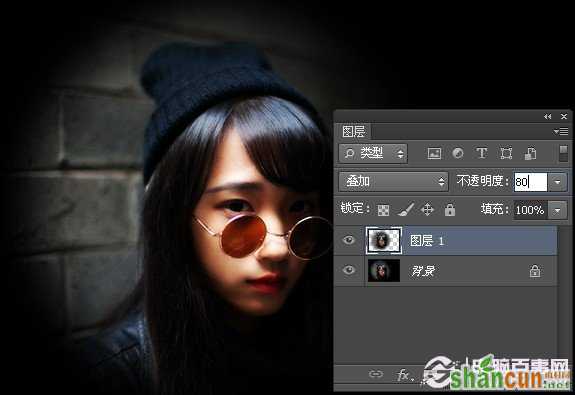The width and height of the screenshot is (575, 395).
Task: Open the 类型 filter type dropdown
Action: [373, 153]
